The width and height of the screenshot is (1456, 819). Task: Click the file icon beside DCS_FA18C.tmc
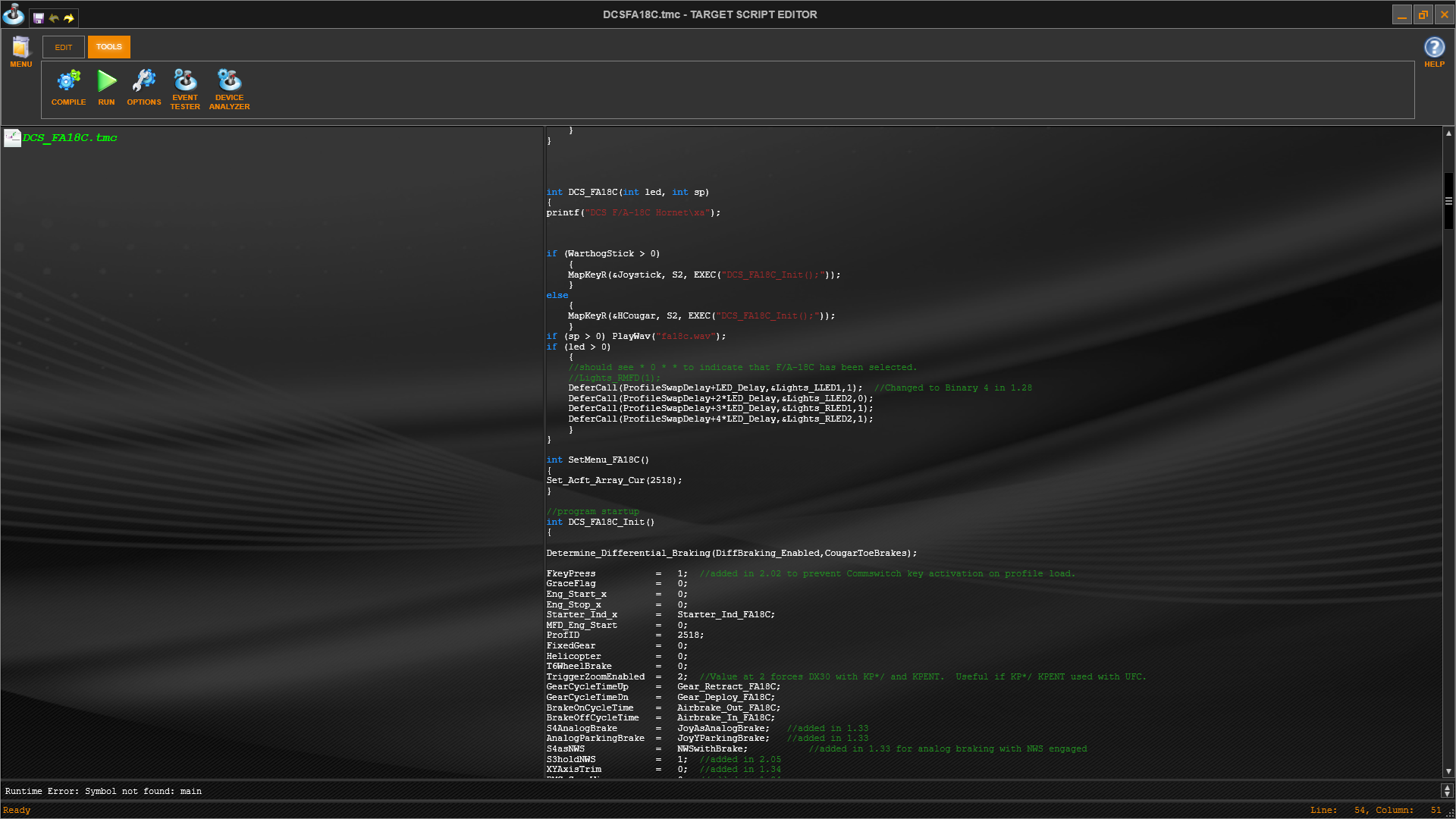click(x=12, y=138)
